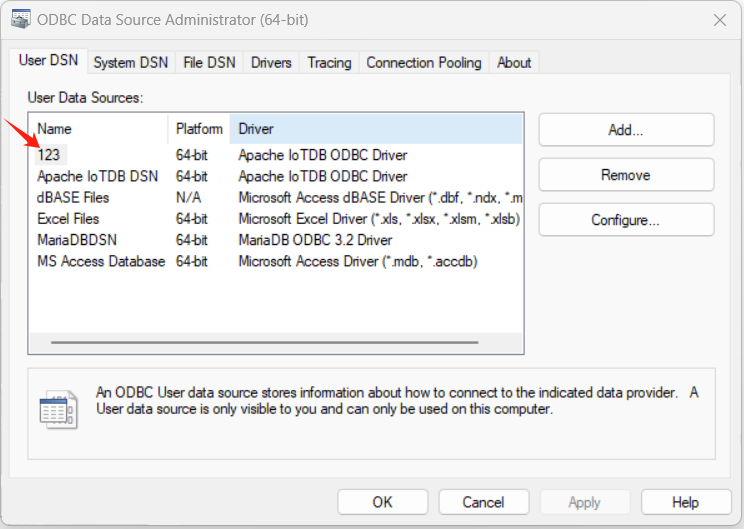
Task: Click the Cancel button
Action: click(x=483, y=502)
